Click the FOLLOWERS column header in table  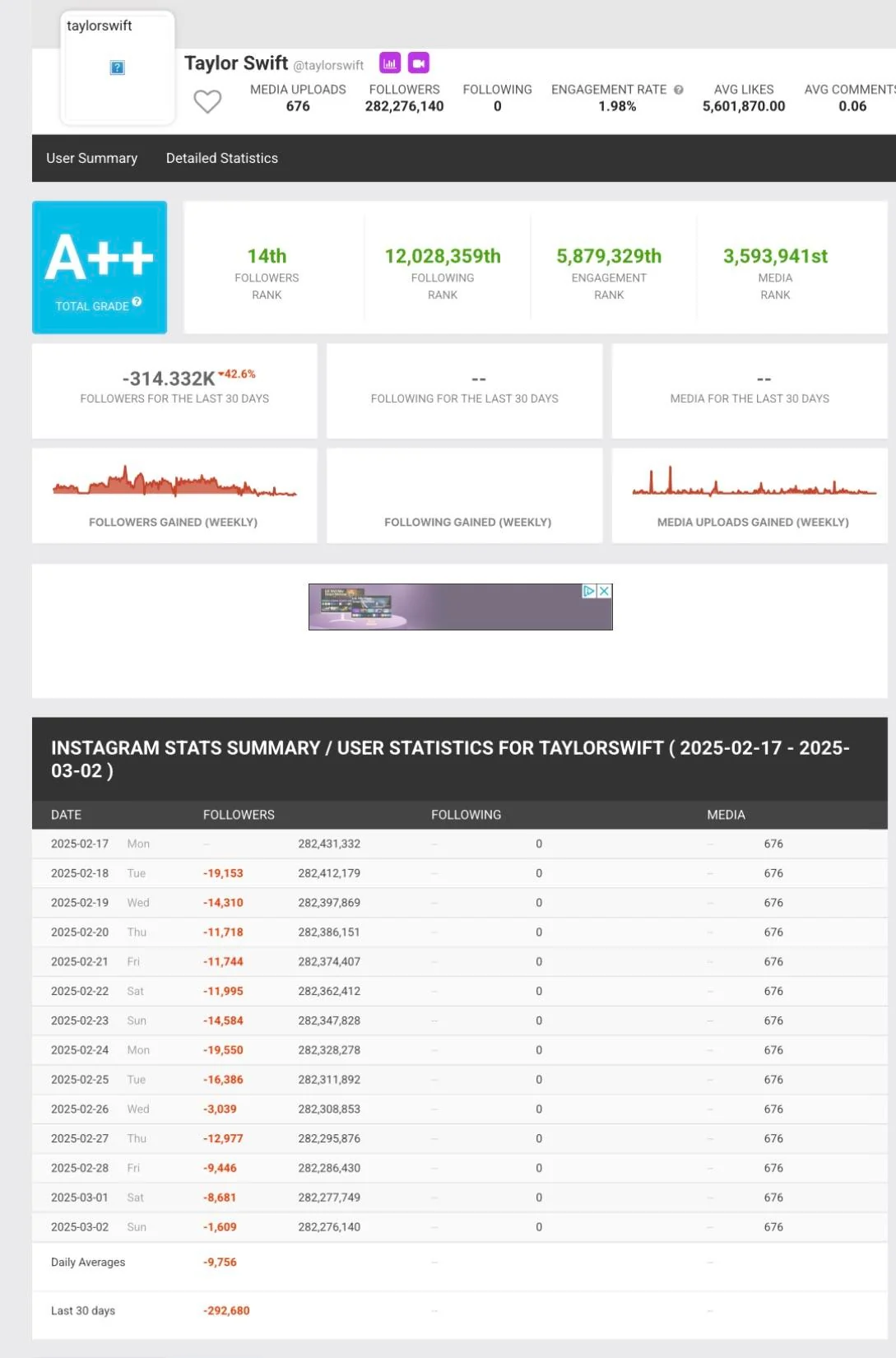coord(239,815)
